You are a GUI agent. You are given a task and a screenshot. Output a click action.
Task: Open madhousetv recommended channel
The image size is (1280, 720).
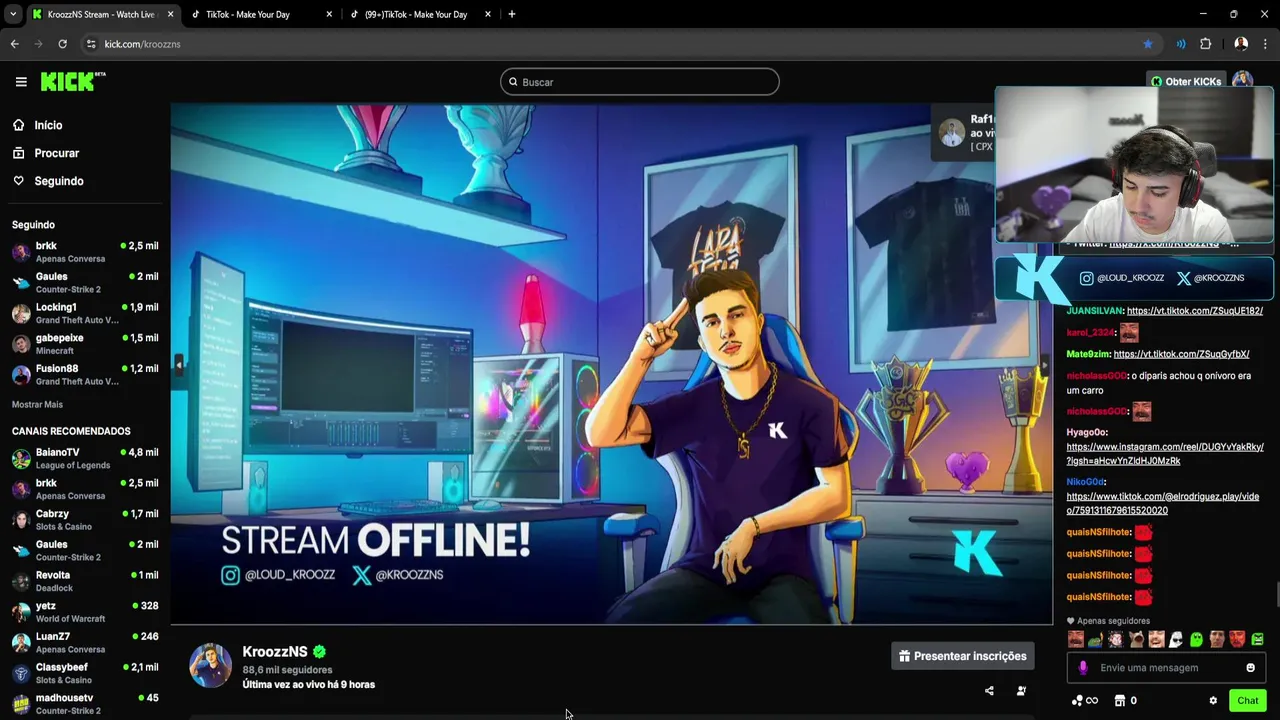pos(85,704)
